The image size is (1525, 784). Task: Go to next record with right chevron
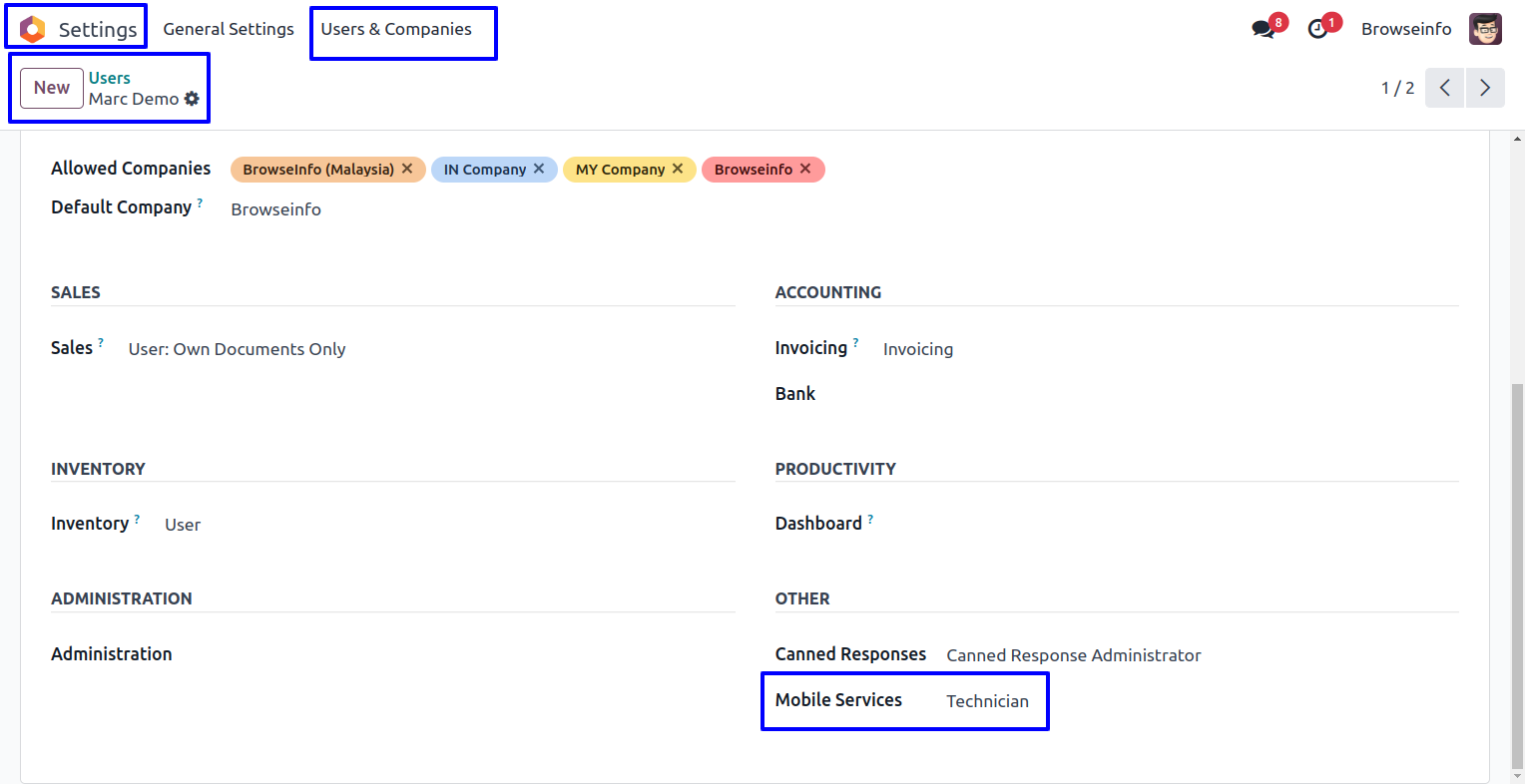tap(1485, 88)
